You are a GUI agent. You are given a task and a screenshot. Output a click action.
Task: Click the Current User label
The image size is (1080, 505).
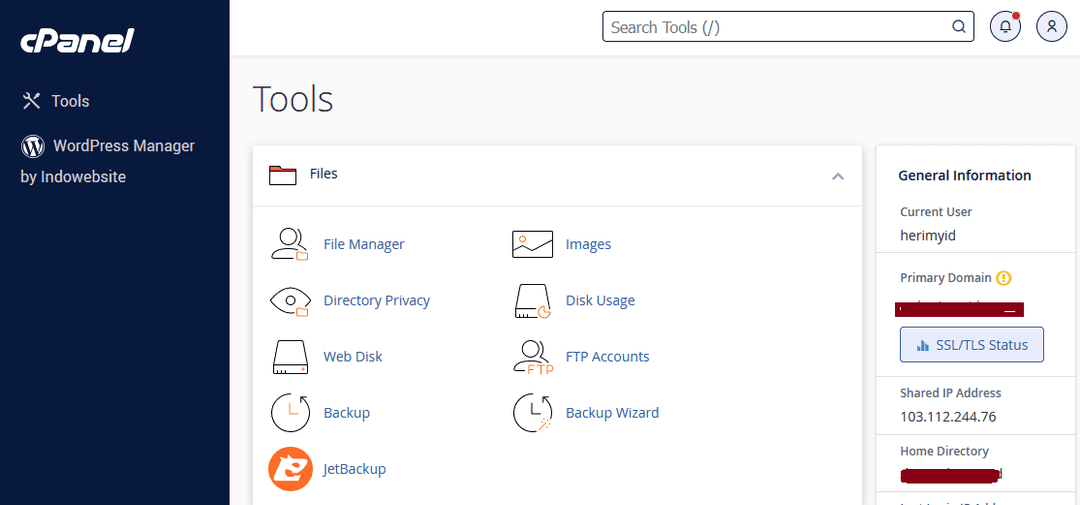(x=935, y=212)
